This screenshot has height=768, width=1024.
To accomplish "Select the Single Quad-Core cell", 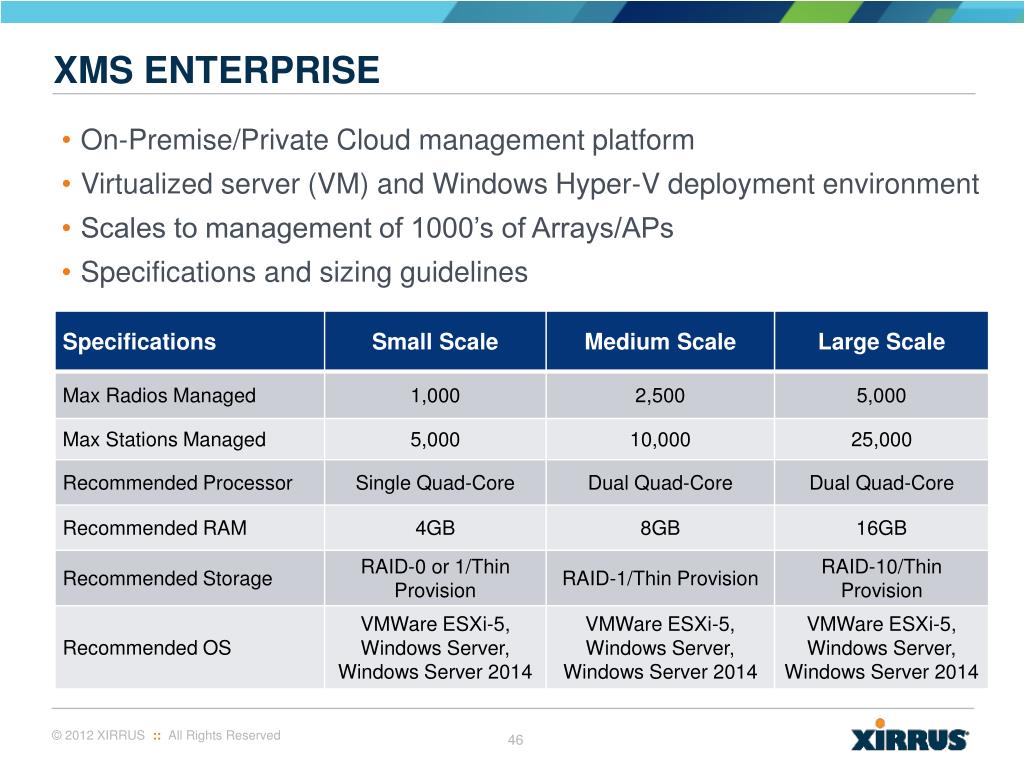I will tap(435, 483).
